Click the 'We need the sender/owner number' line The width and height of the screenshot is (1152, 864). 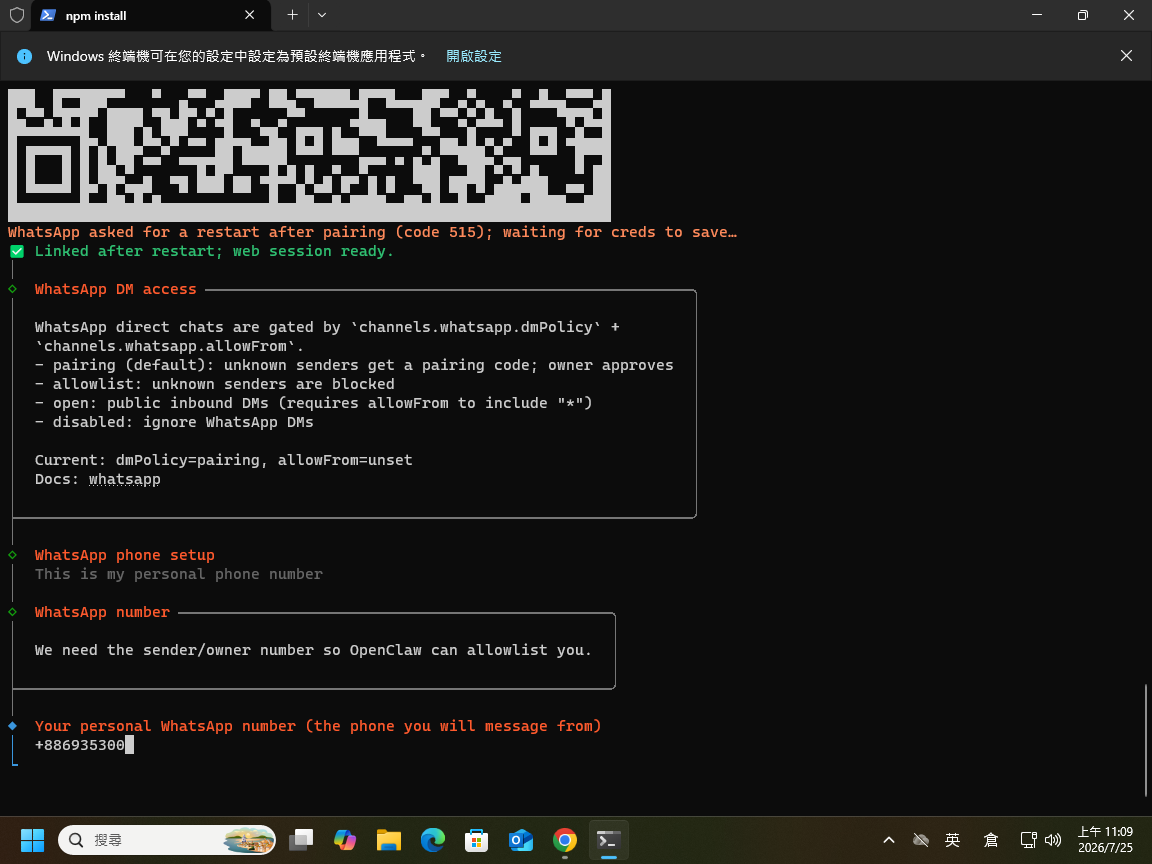click(313, 650)
